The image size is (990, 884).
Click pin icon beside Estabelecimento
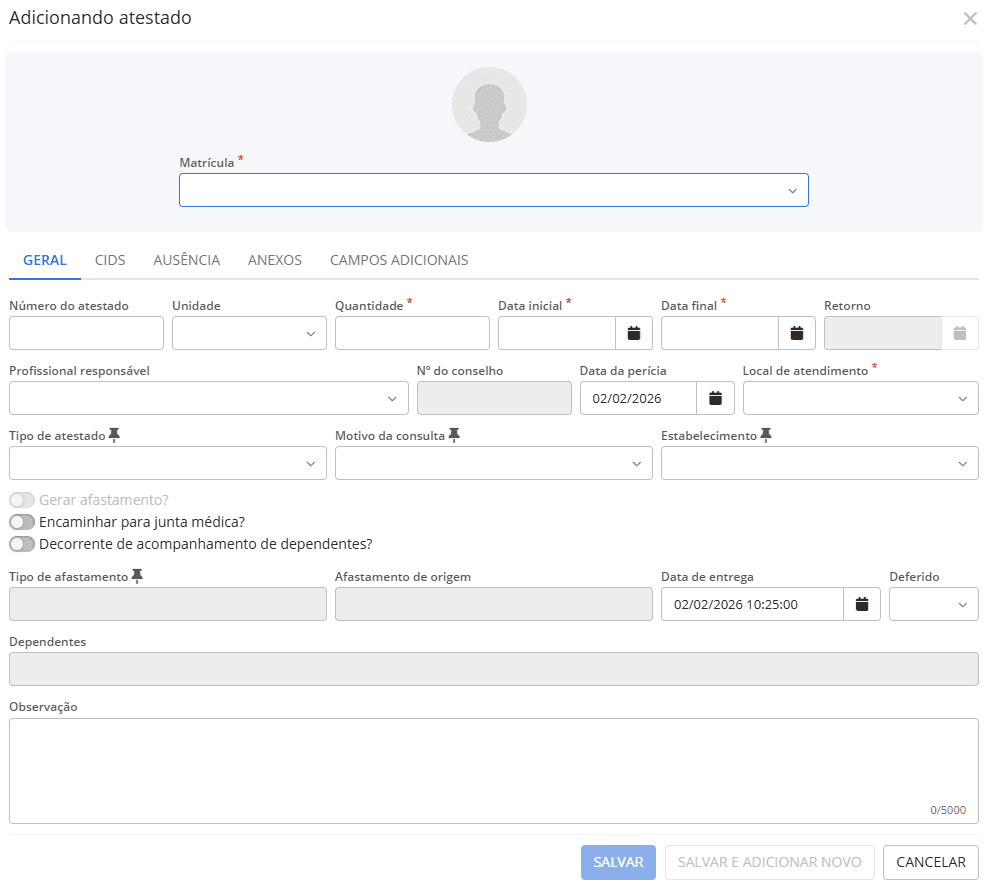(766, 435)
